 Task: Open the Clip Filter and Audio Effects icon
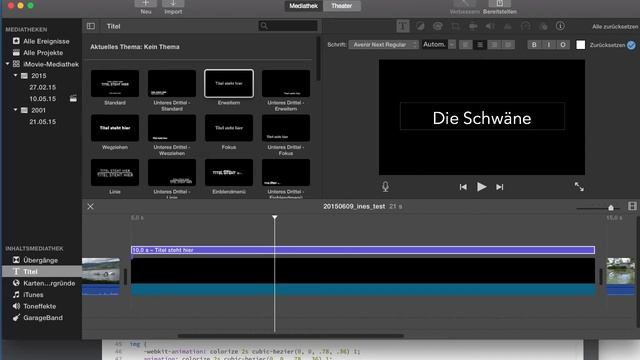pyautogui.click(x=543, y=26)
